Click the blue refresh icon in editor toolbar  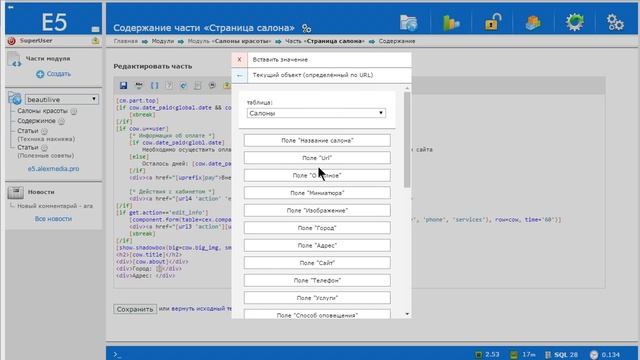point(183,85)
